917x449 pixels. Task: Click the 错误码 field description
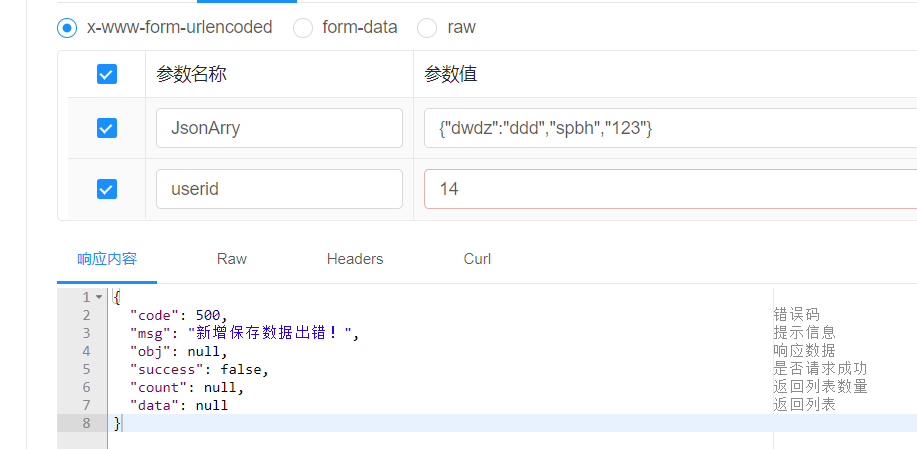pos(797,315)
